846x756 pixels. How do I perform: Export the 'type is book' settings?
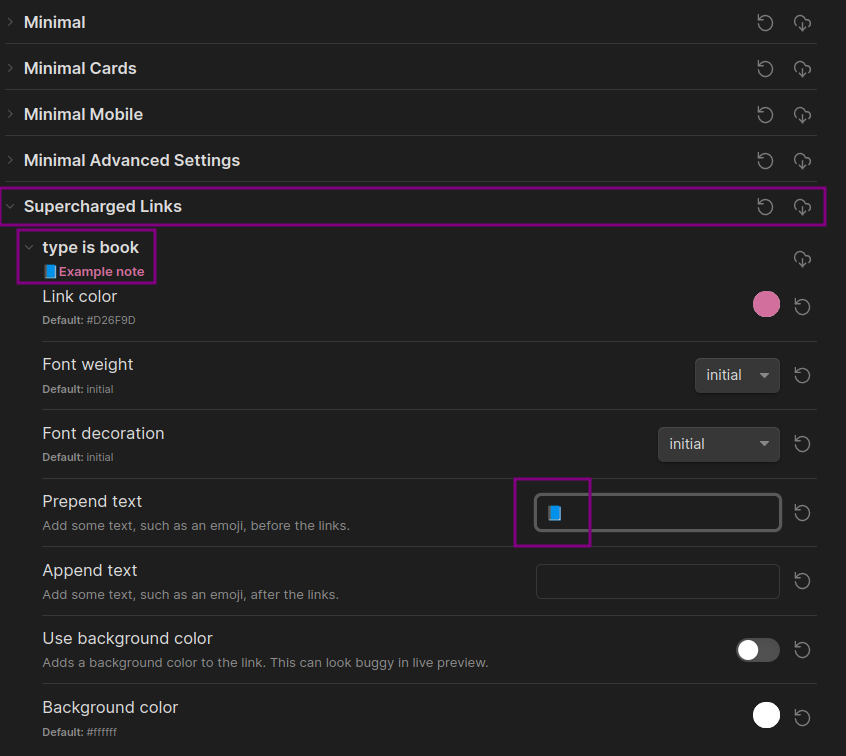tap(802, 259)
